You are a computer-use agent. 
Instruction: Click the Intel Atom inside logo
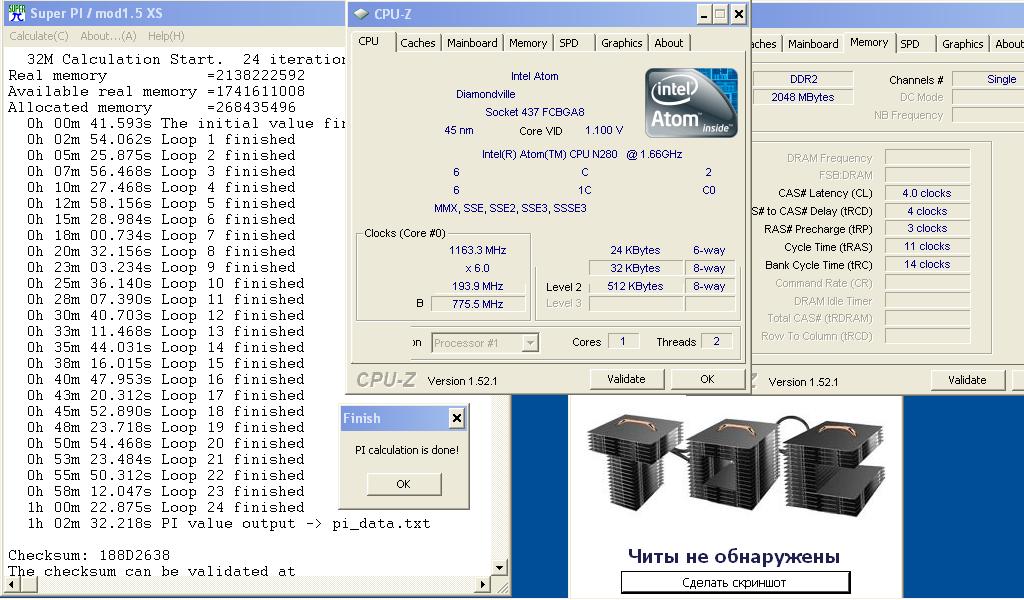(x=691, y=103)
